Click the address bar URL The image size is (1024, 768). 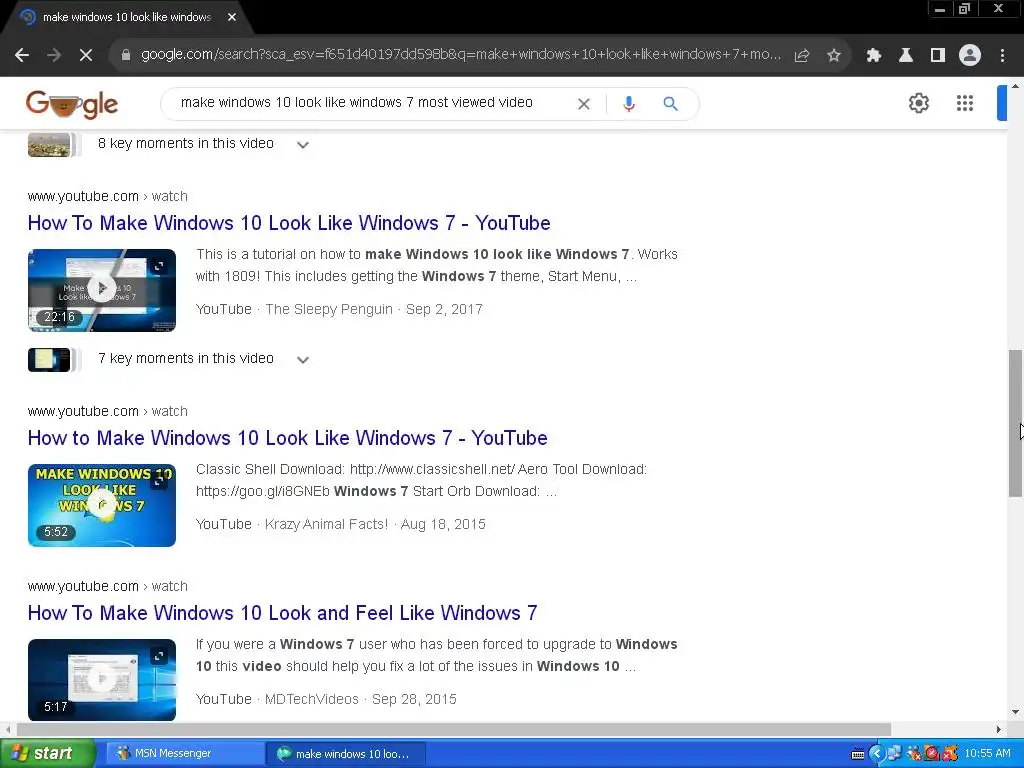point(460,55)
